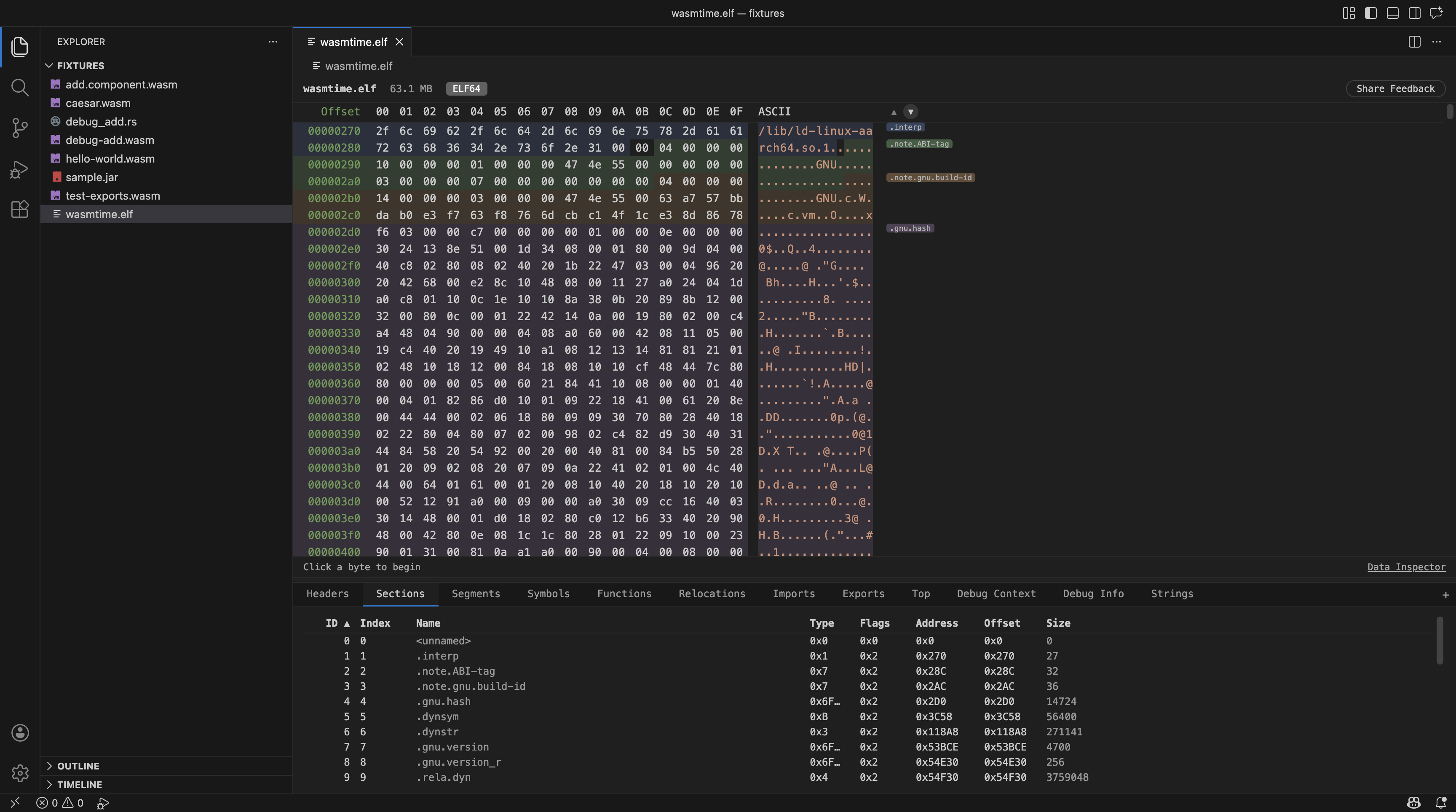Switch to the Imports tab
Image resolution: width=1456 pixels, height=812 pixels.
pyautogui.click(x=794, y=594)
